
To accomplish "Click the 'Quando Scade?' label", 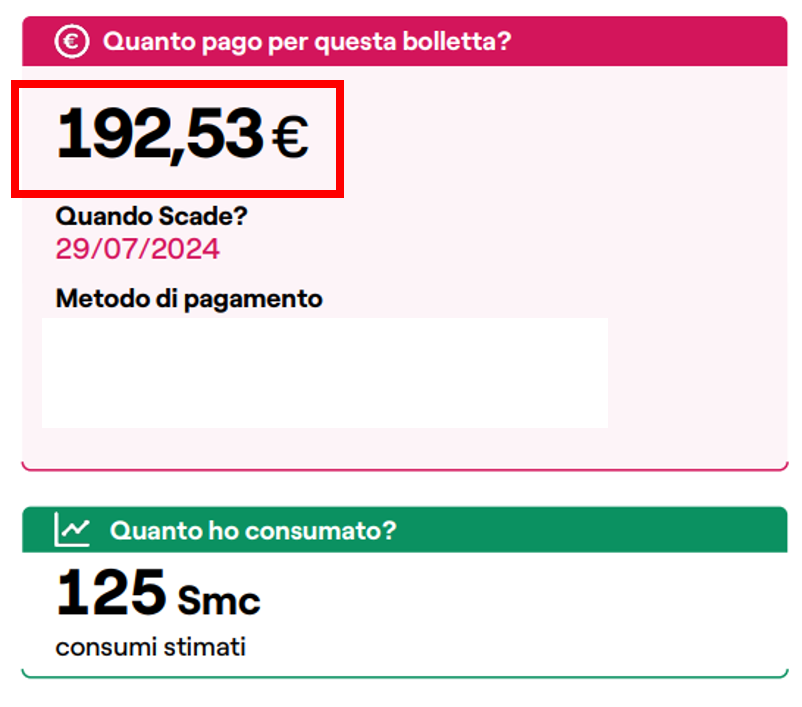I will click(x=151, y=216).
